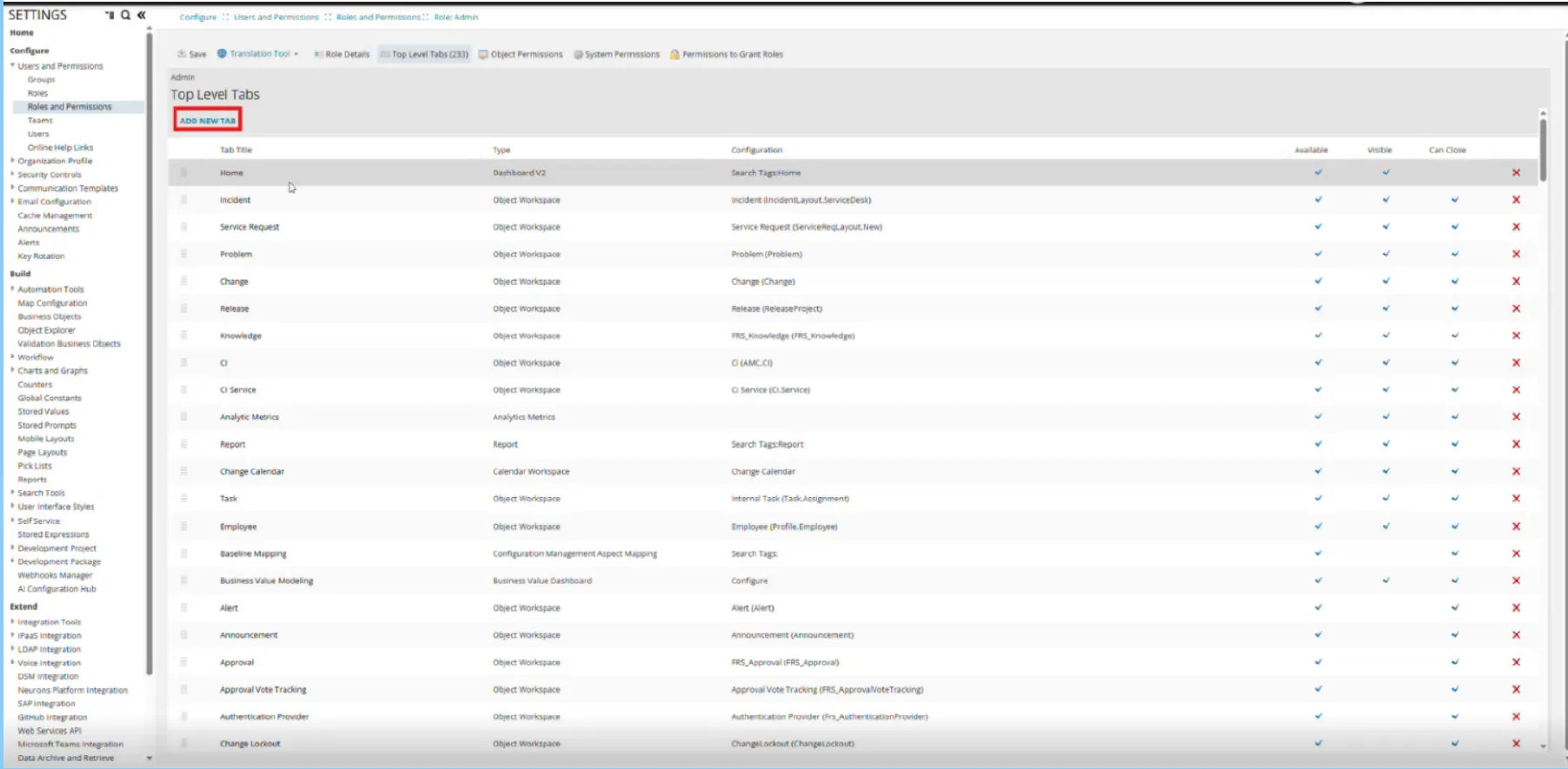Select the drag handle on the Employee row
Image resolution: width=1568 pixels, height=769 pixels.
pos(183,527)
